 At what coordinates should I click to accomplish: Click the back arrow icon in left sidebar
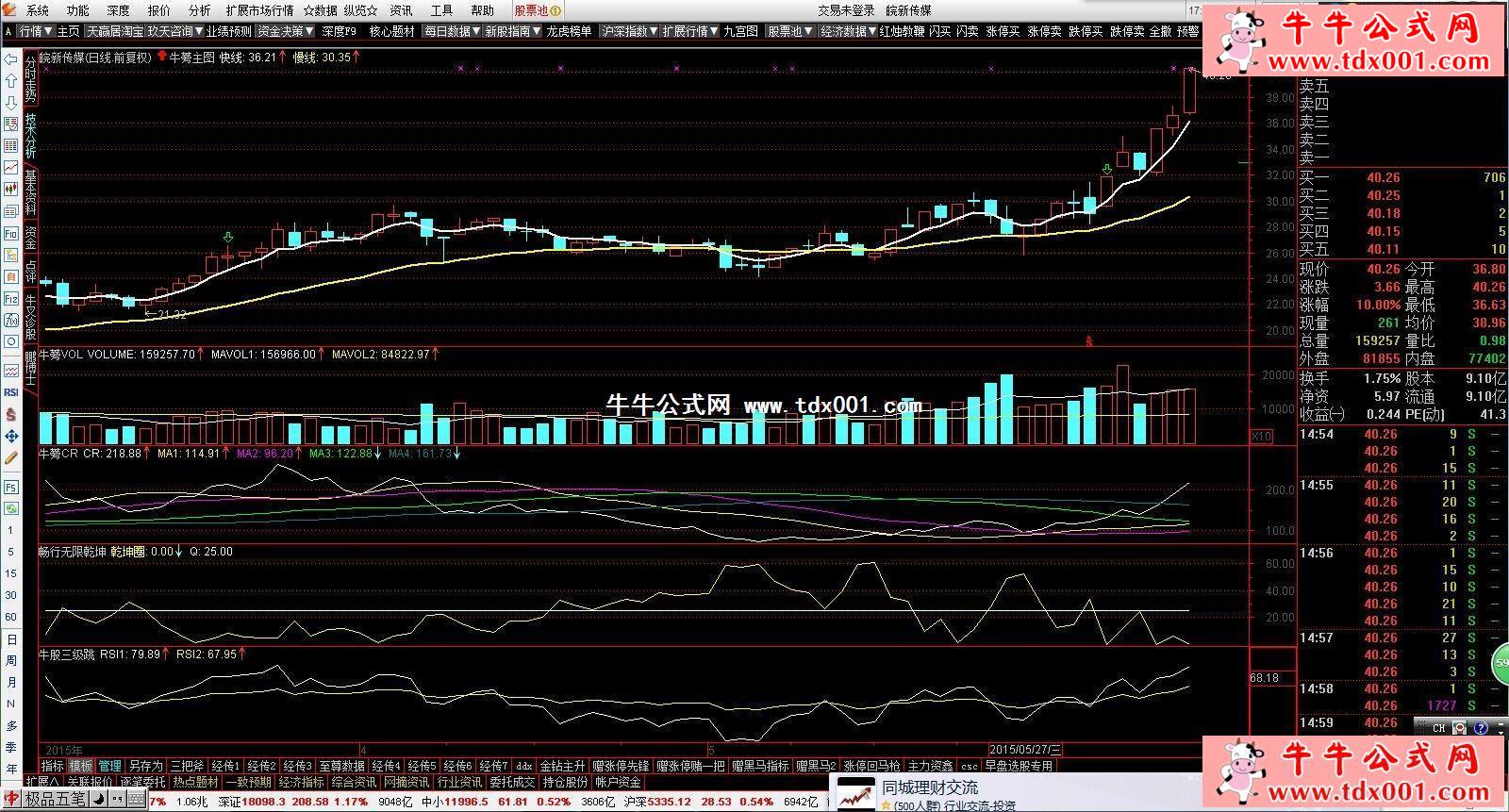(10, 59)
